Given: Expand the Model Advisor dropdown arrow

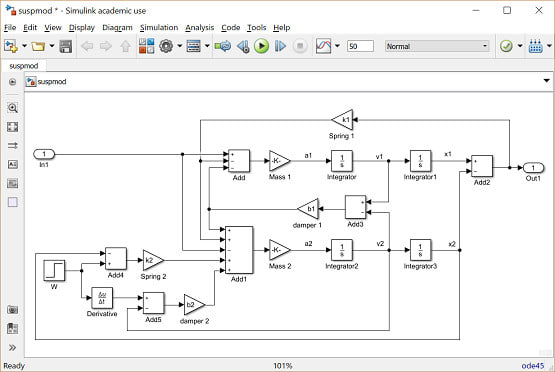Looking at the screenshot, I should (x=520, y=46).
